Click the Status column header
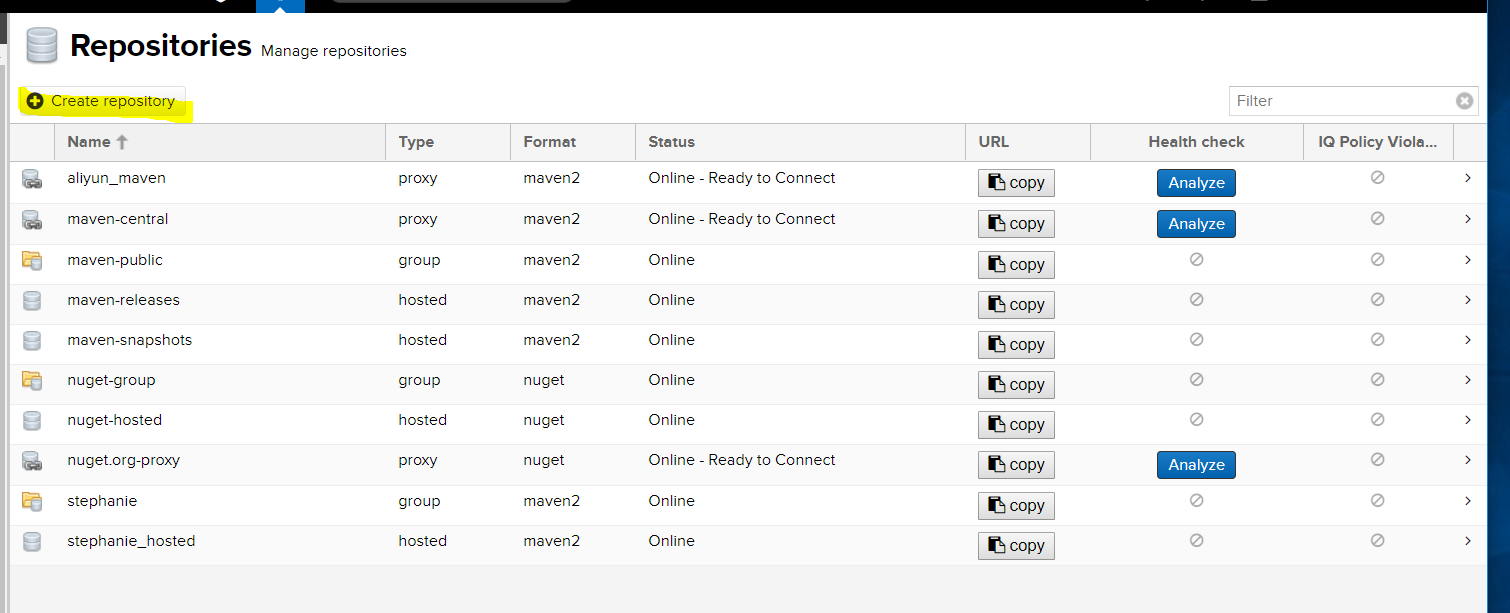 point(671,142)
